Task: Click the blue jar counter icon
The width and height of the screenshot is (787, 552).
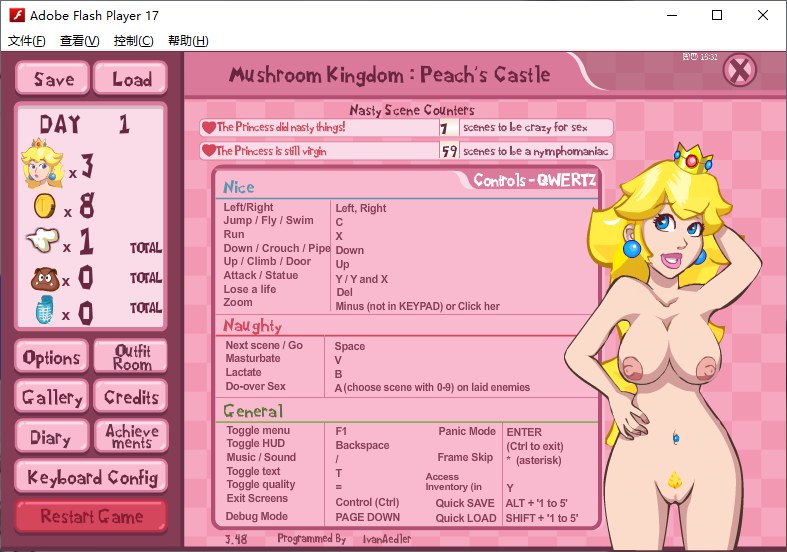Action: click(46, 310)
